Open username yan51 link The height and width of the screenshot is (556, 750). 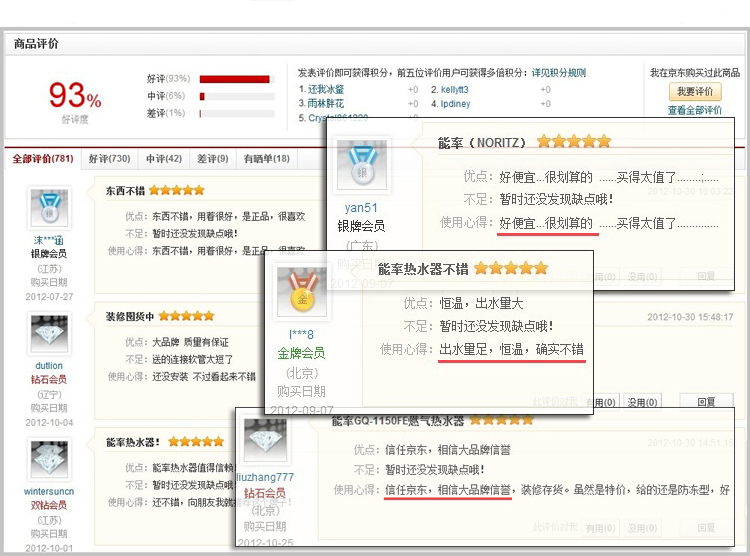click(x=361, y=208)
